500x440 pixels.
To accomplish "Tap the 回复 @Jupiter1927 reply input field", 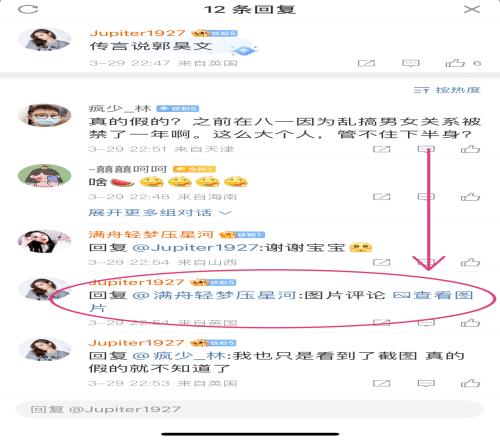I will coord(250,409).
